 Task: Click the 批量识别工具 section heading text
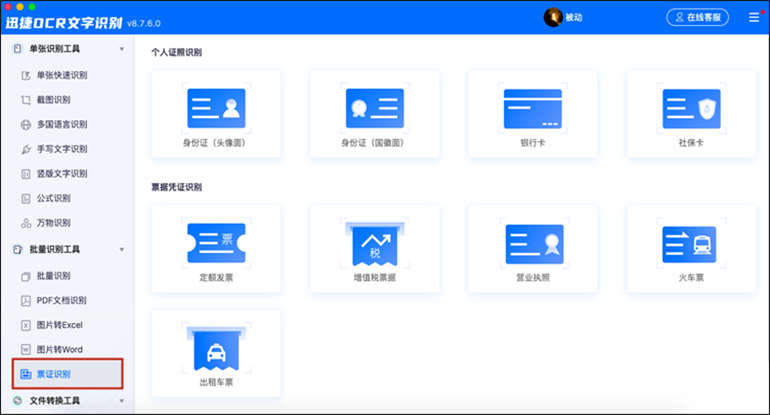coord(55,249)
